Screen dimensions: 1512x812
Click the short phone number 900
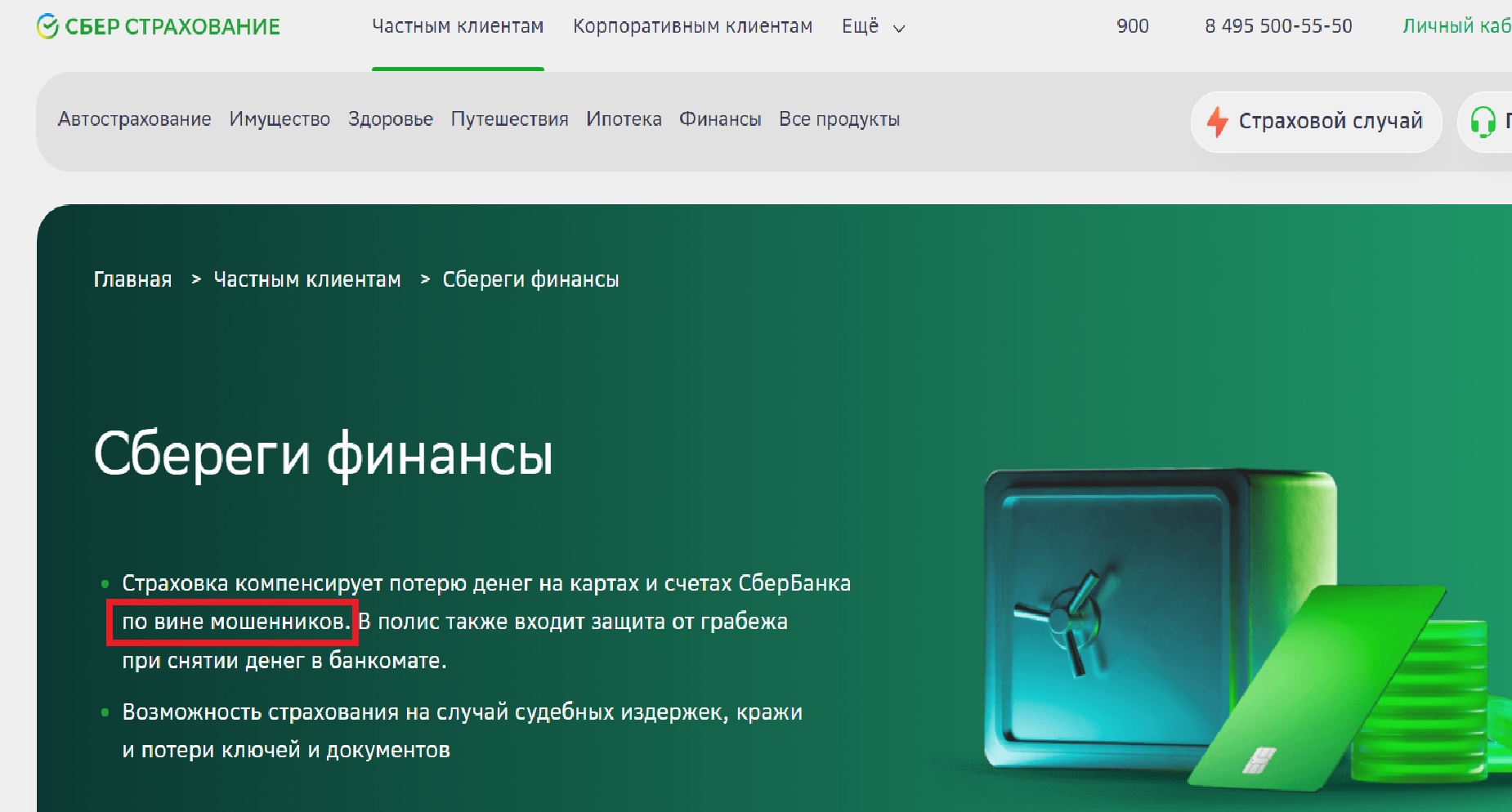coord(1133,26)
